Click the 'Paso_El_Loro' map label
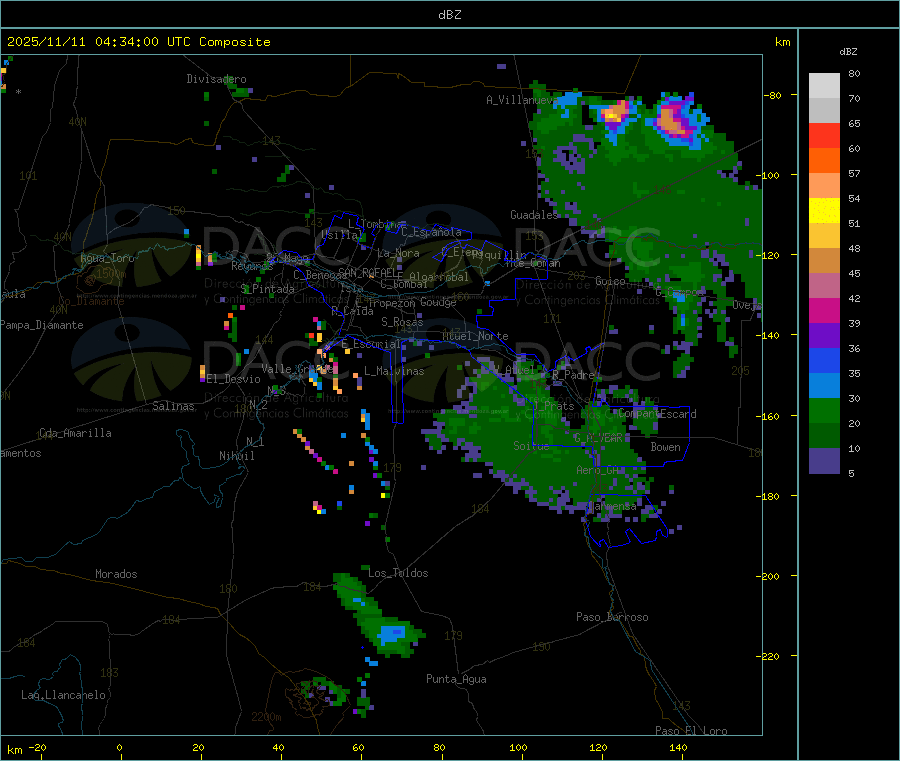The image size is (900, 761). tap(691, 731)
